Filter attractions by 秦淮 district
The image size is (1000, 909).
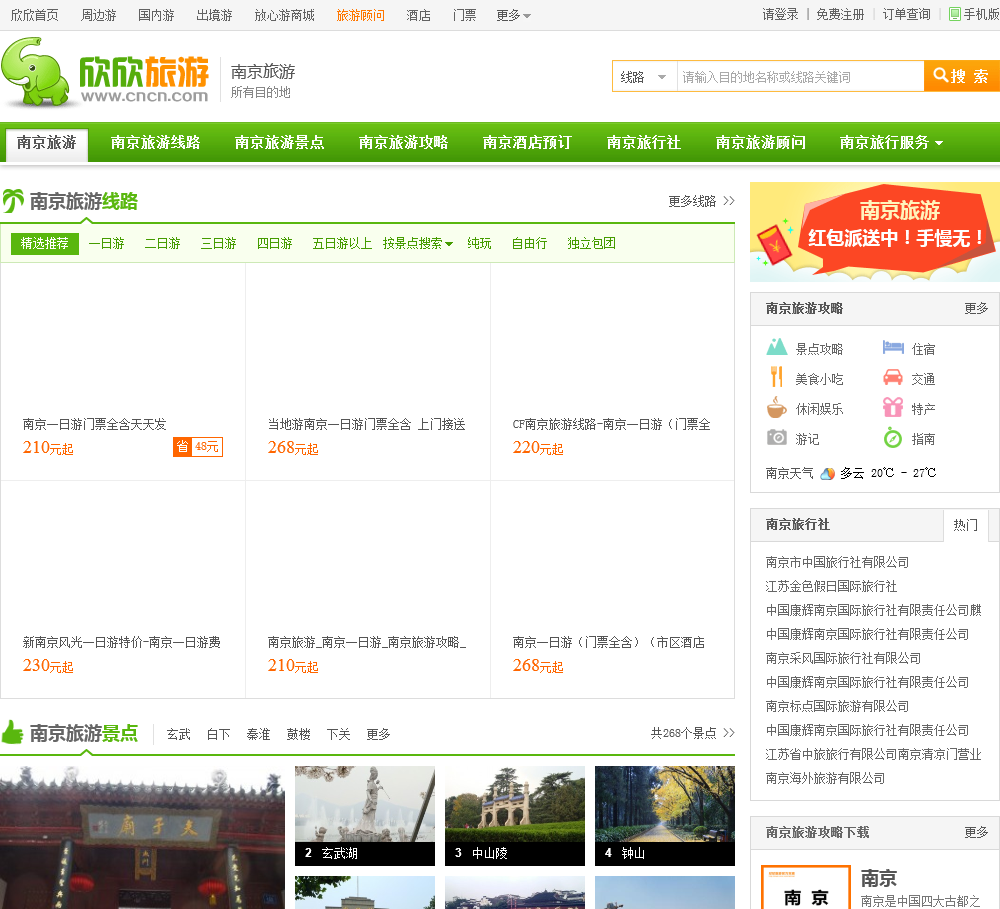(258, 734)
